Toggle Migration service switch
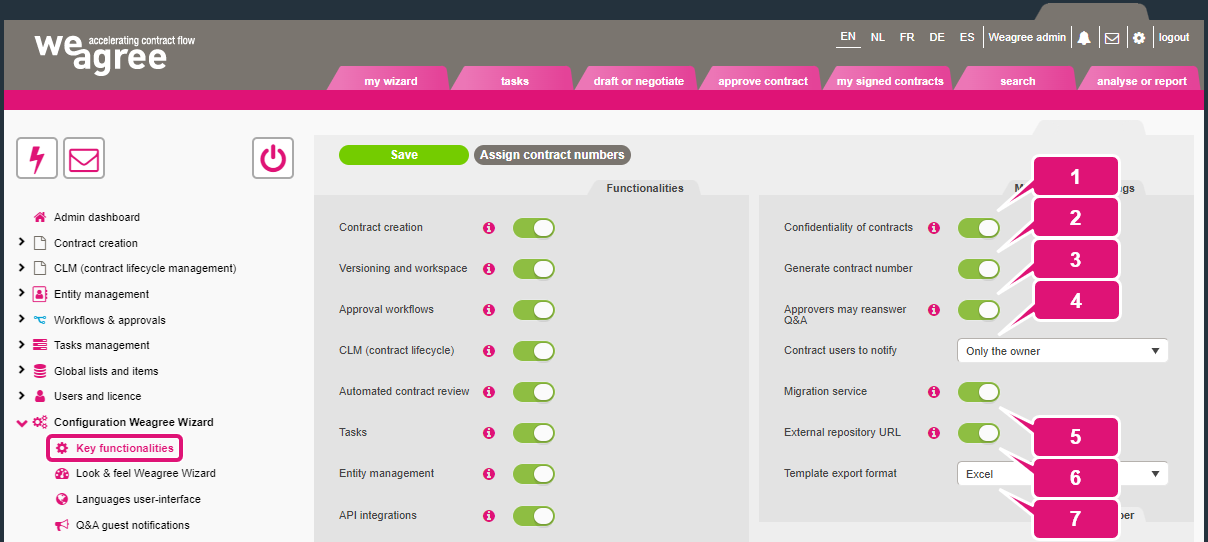The width and height of the screenshot is (1208, 542). (x=979, y=392)
